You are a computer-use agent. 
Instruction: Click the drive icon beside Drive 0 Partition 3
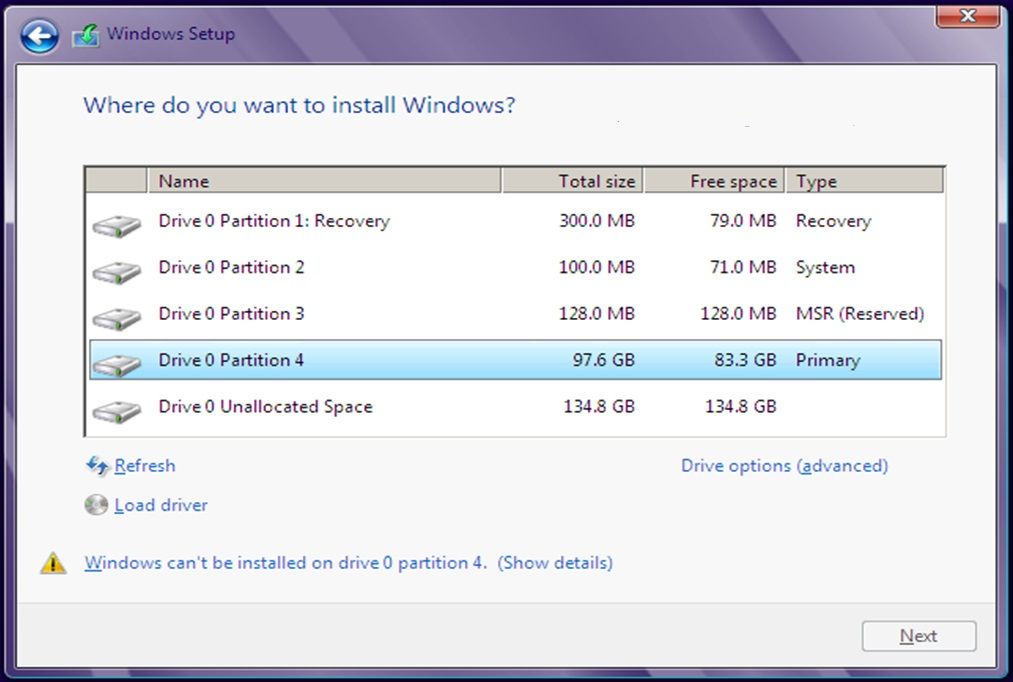pyautogui.click(x=116, y=316)
